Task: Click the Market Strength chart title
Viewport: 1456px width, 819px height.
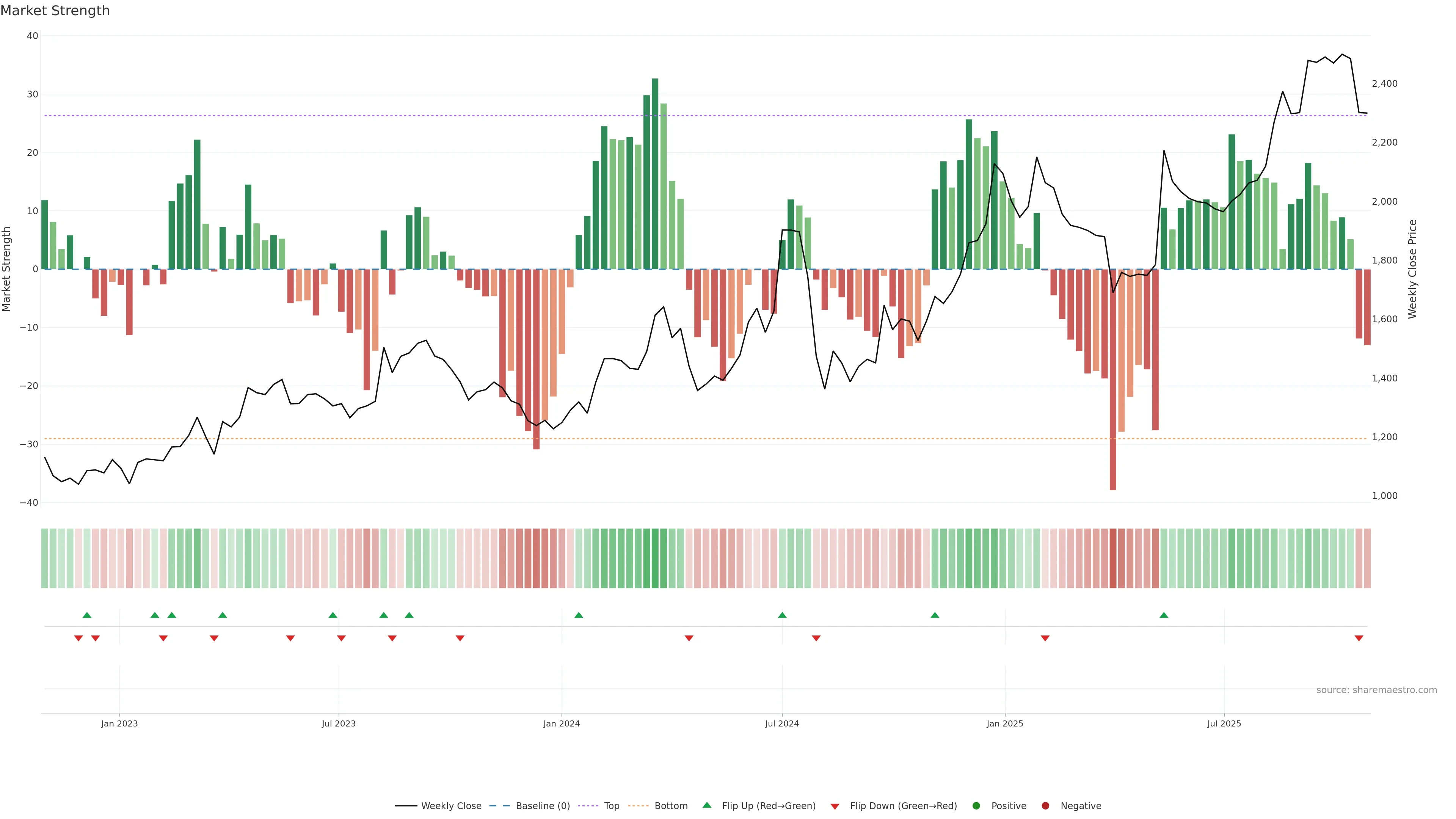Action: (55, 11)
